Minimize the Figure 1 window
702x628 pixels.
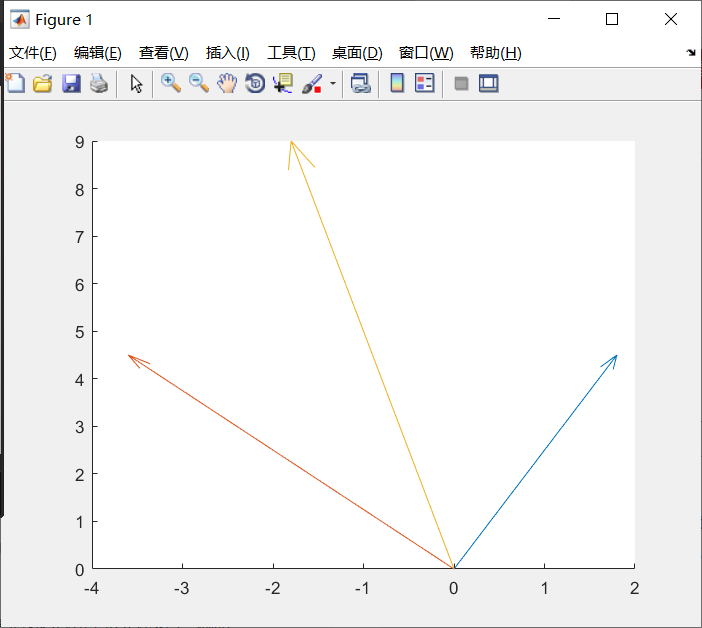tap(554, 19)
